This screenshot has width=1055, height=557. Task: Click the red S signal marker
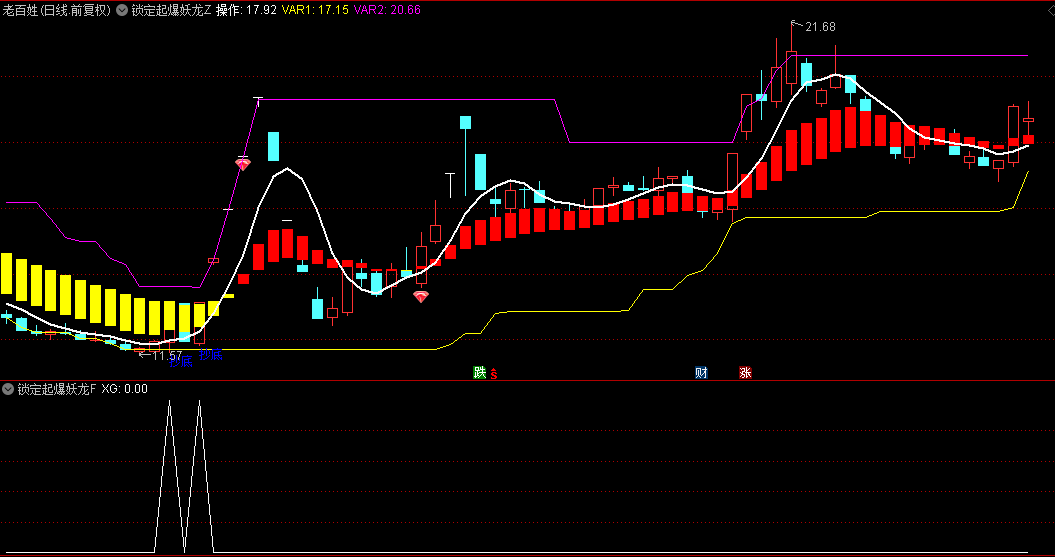tap(494, 373)
